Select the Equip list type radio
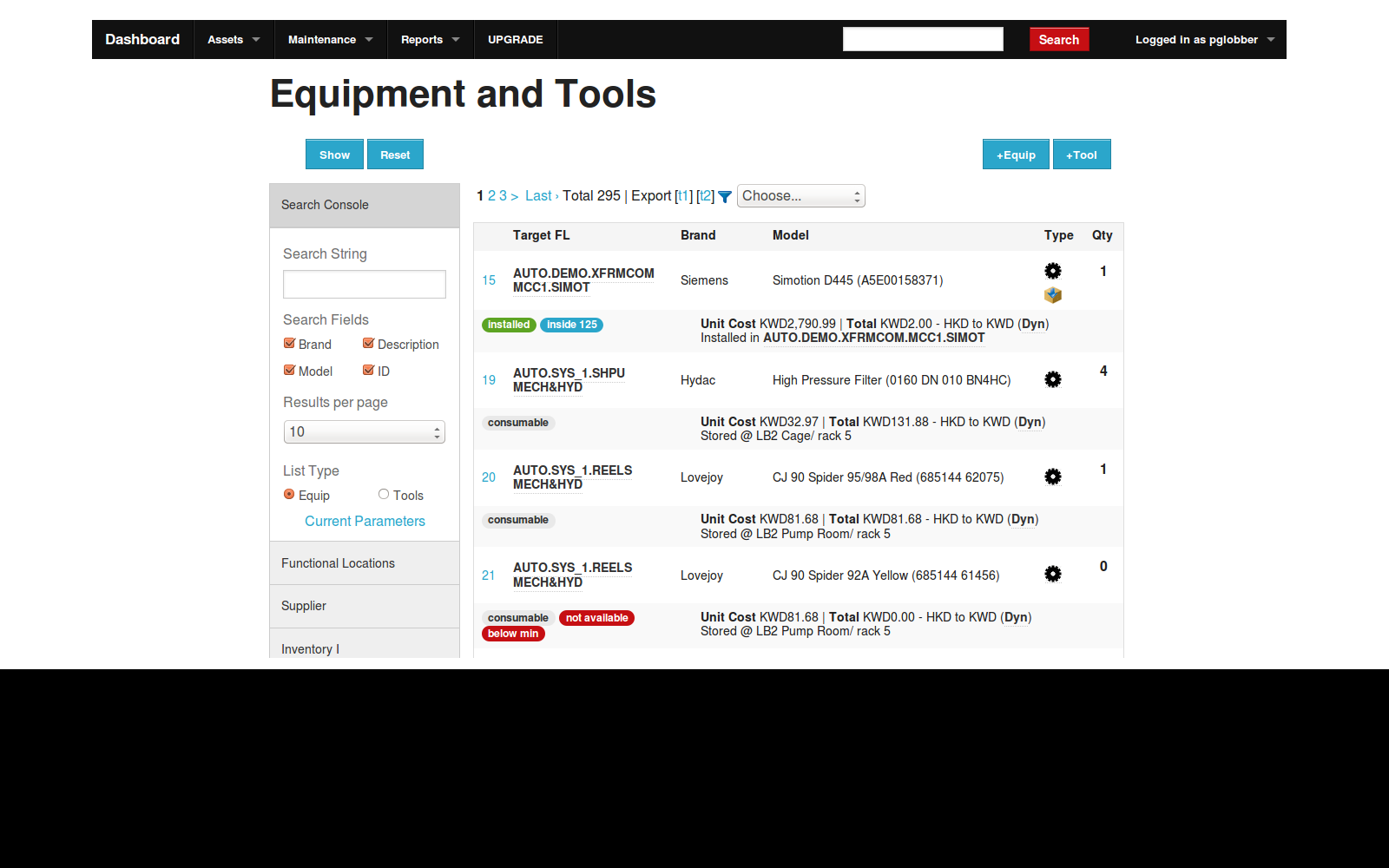The width and height of the screenshot is (1389, 868). [289, 494]
